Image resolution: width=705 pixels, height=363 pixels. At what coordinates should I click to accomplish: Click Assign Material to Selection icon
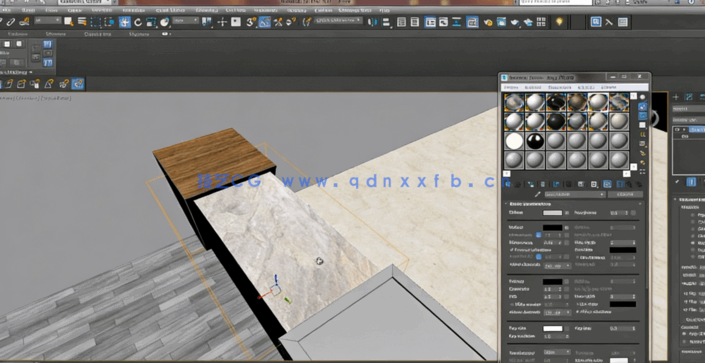pyautogui.click(x=531, y=184)
